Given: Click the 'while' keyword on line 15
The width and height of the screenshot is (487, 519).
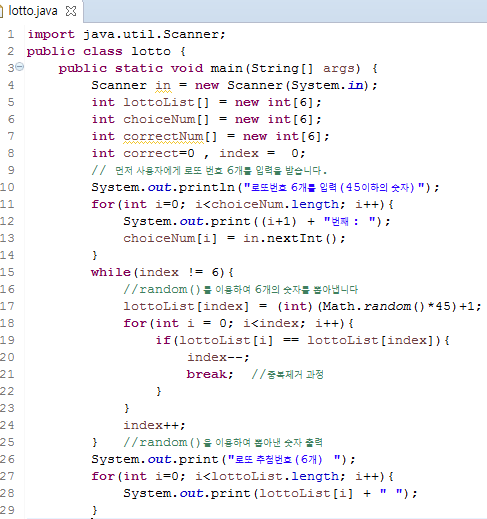Looking at the screenshot, I should [111, 272].
